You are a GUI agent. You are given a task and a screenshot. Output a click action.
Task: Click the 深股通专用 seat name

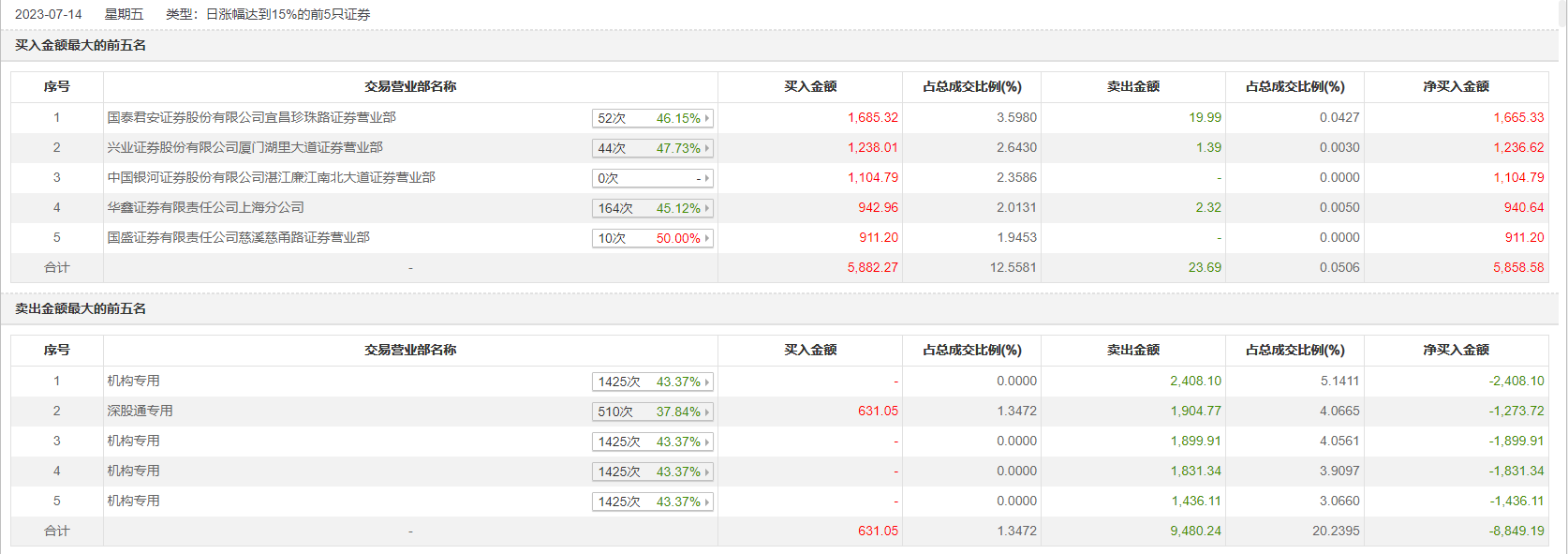[x=140, y=411]
